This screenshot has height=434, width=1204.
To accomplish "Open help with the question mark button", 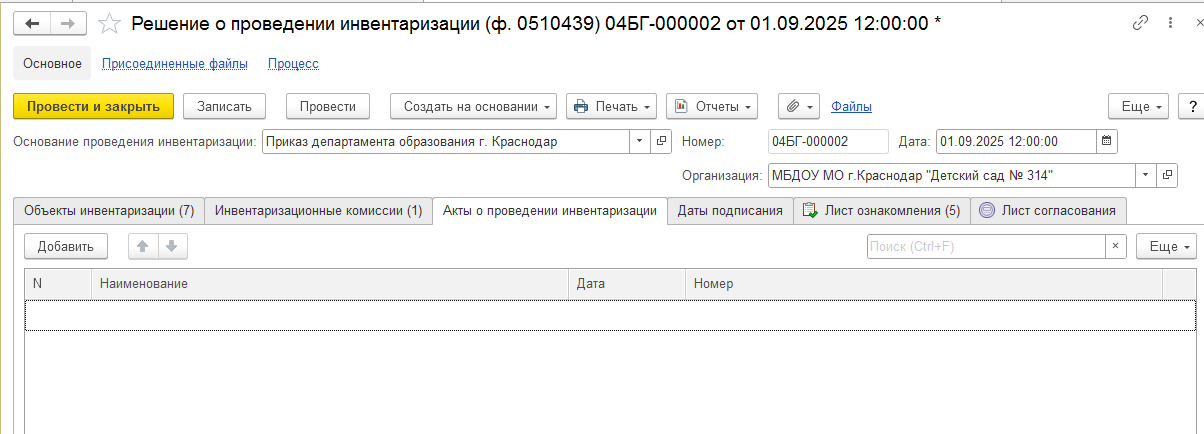I will coord(1191,106).
